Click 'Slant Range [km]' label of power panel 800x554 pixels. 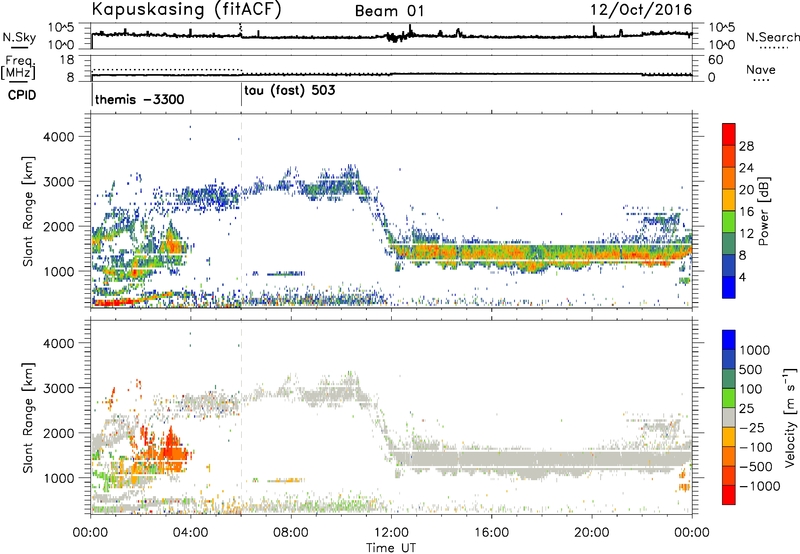(x=28, y=211)
